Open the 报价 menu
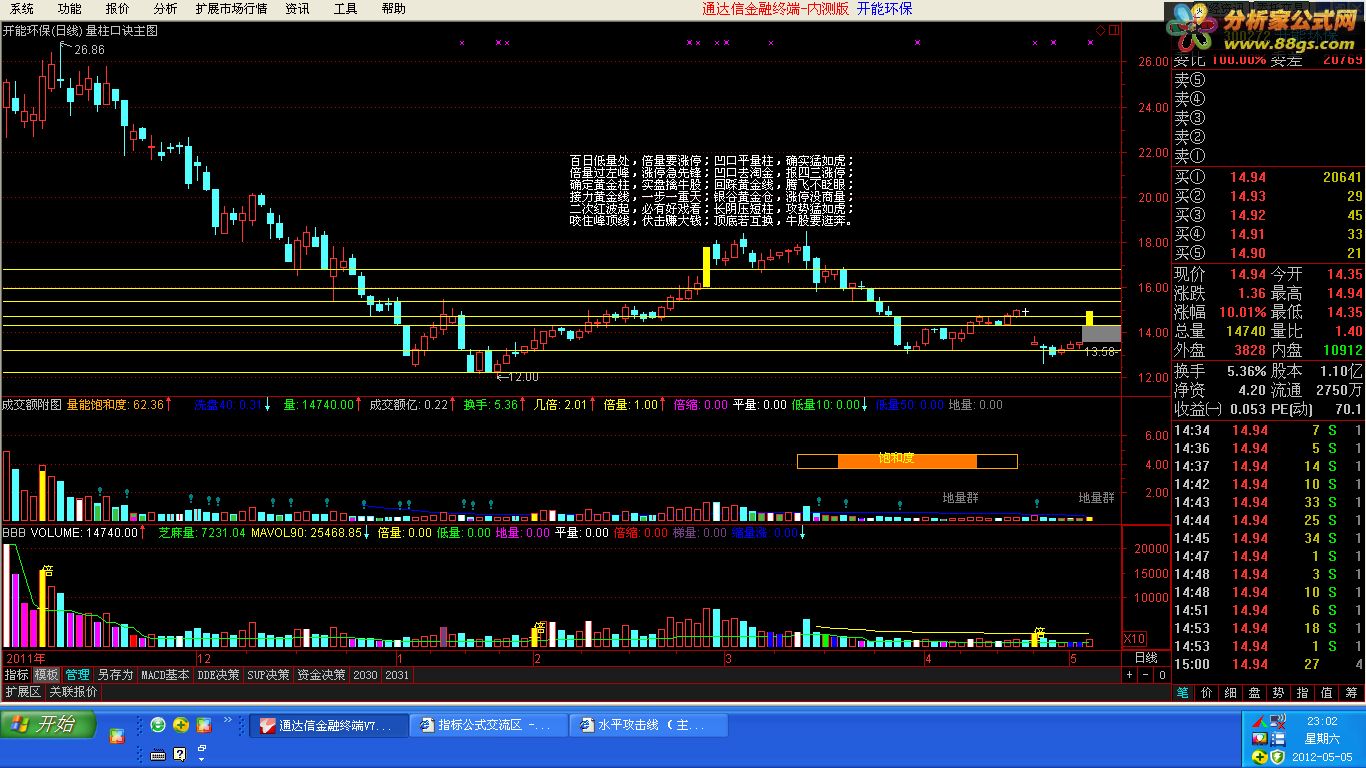1366x768 pixels. pos(117,9)
